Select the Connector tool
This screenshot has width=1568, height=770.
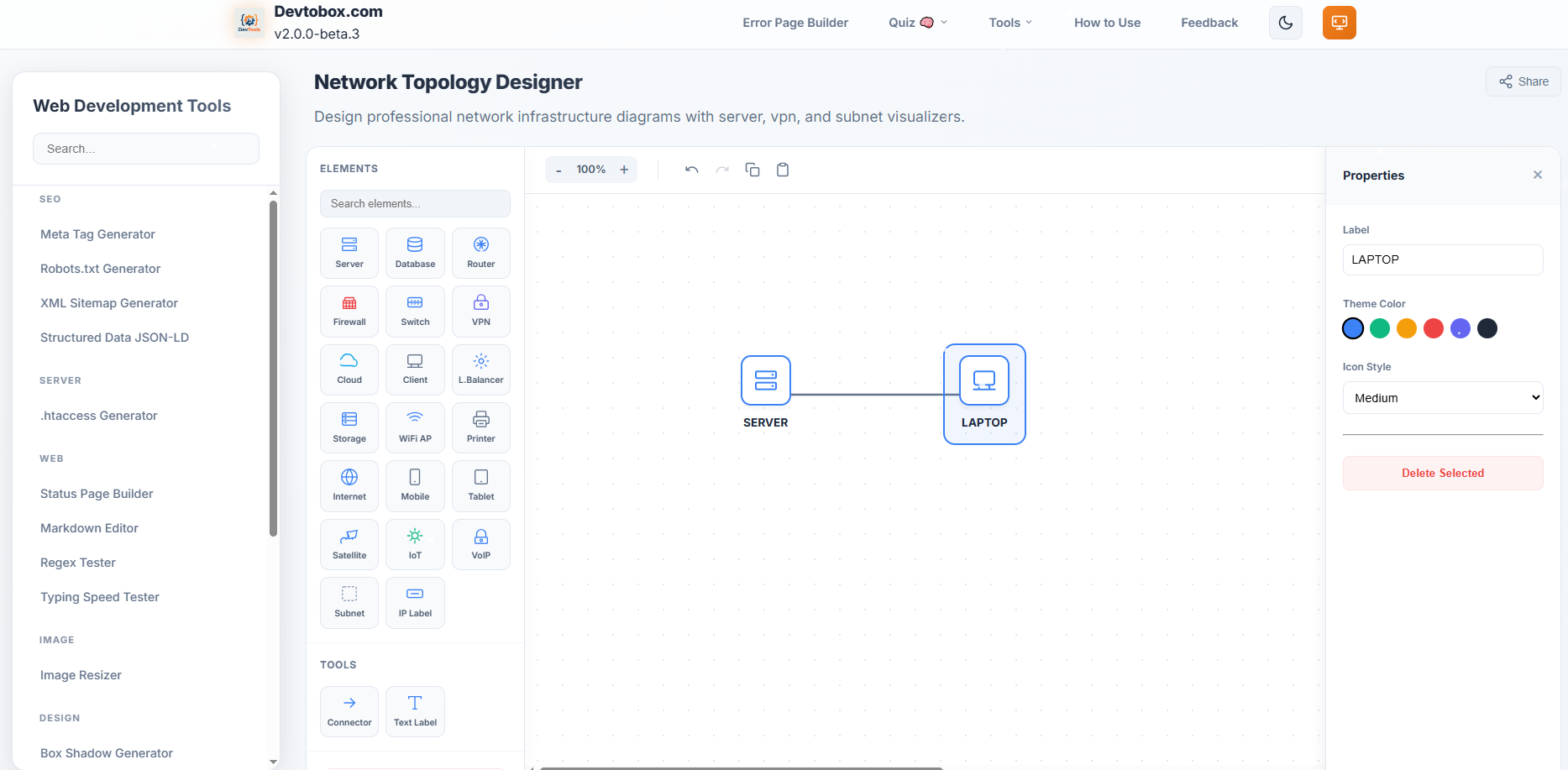pyautogui.click(x=349, y=710)
